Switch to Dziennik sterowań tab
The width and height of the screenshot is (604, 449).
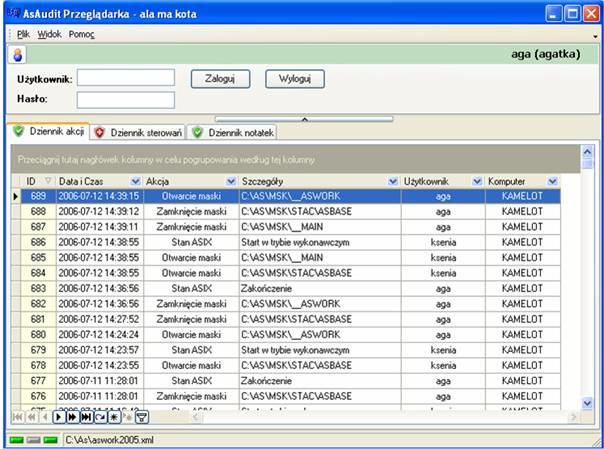[x=138, y=132]
